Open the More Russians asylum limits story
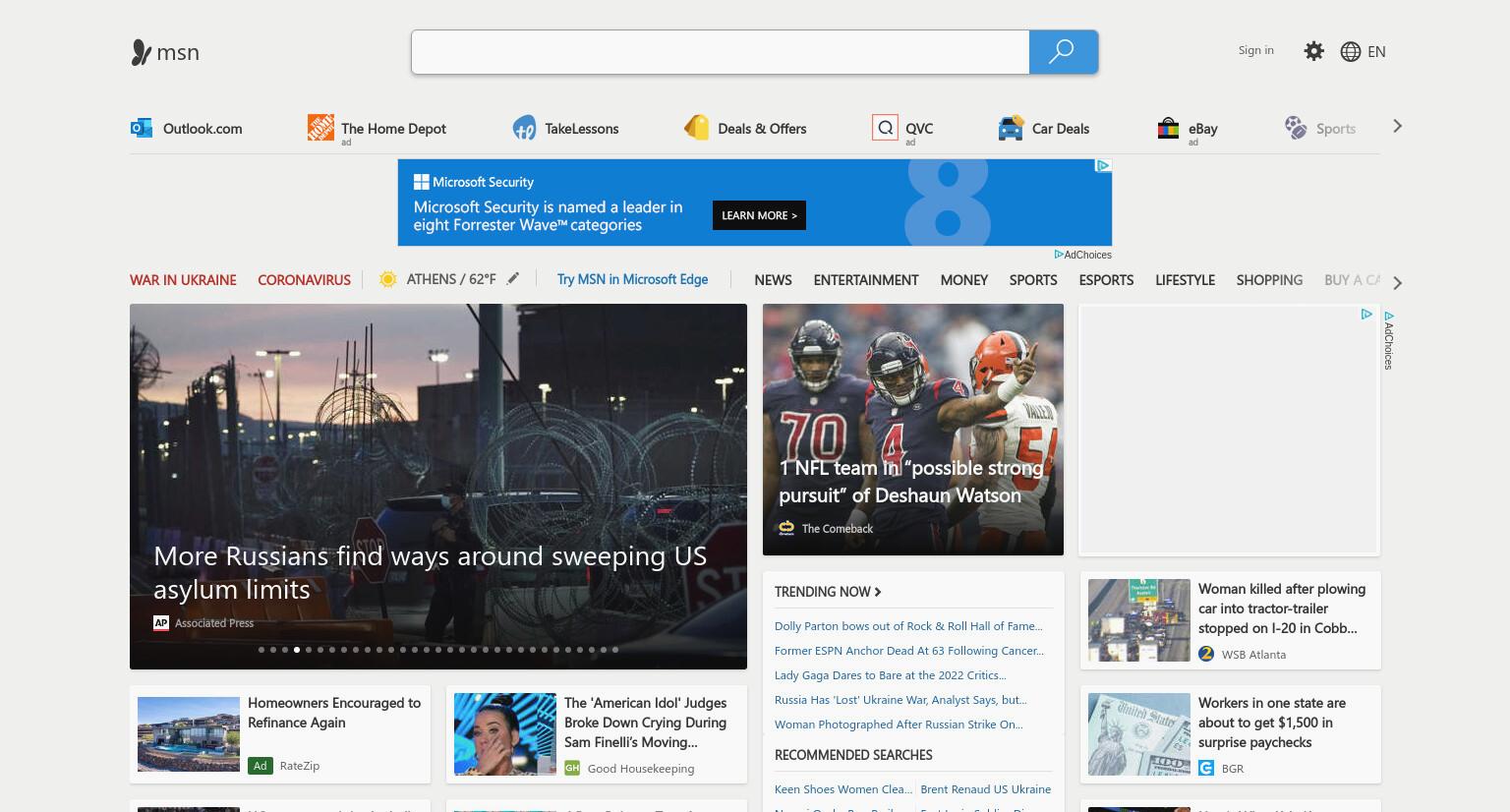The width and height of the screenshot is (1510, 812). click(430, 572)
